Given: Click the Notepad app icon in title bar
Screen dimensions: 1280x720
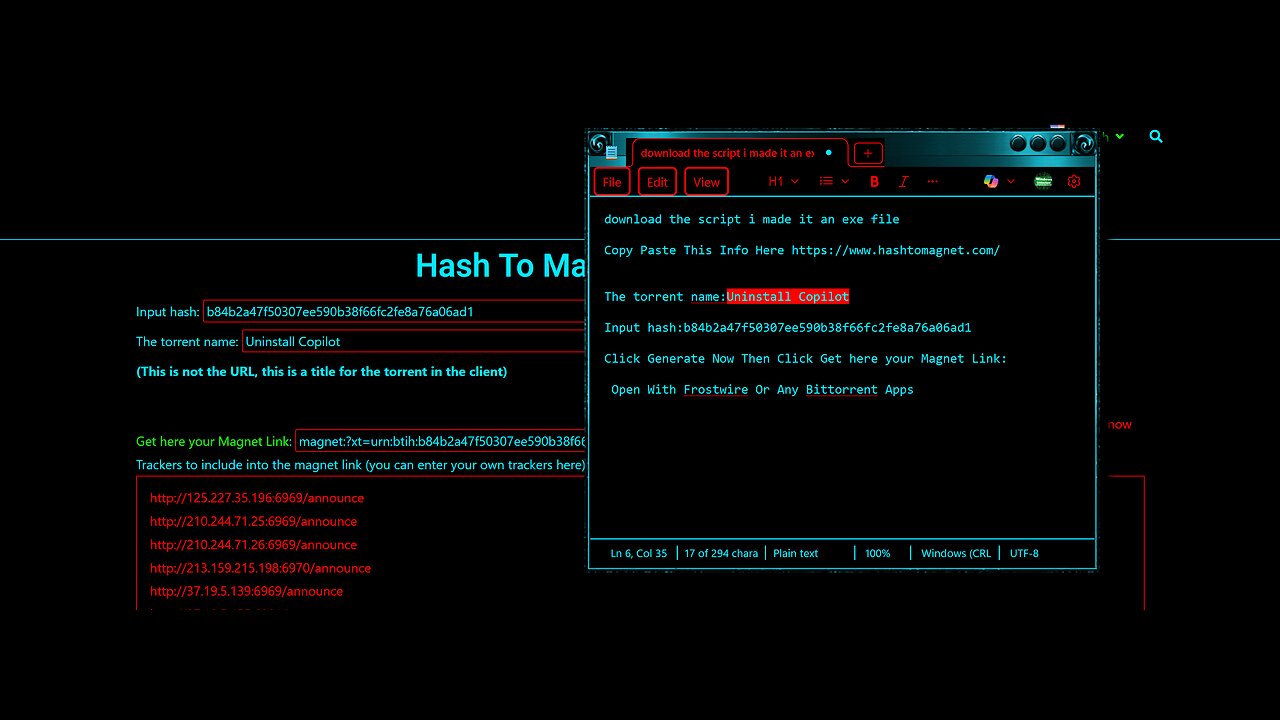Looking at the screenshot, I should click(611, 152).
